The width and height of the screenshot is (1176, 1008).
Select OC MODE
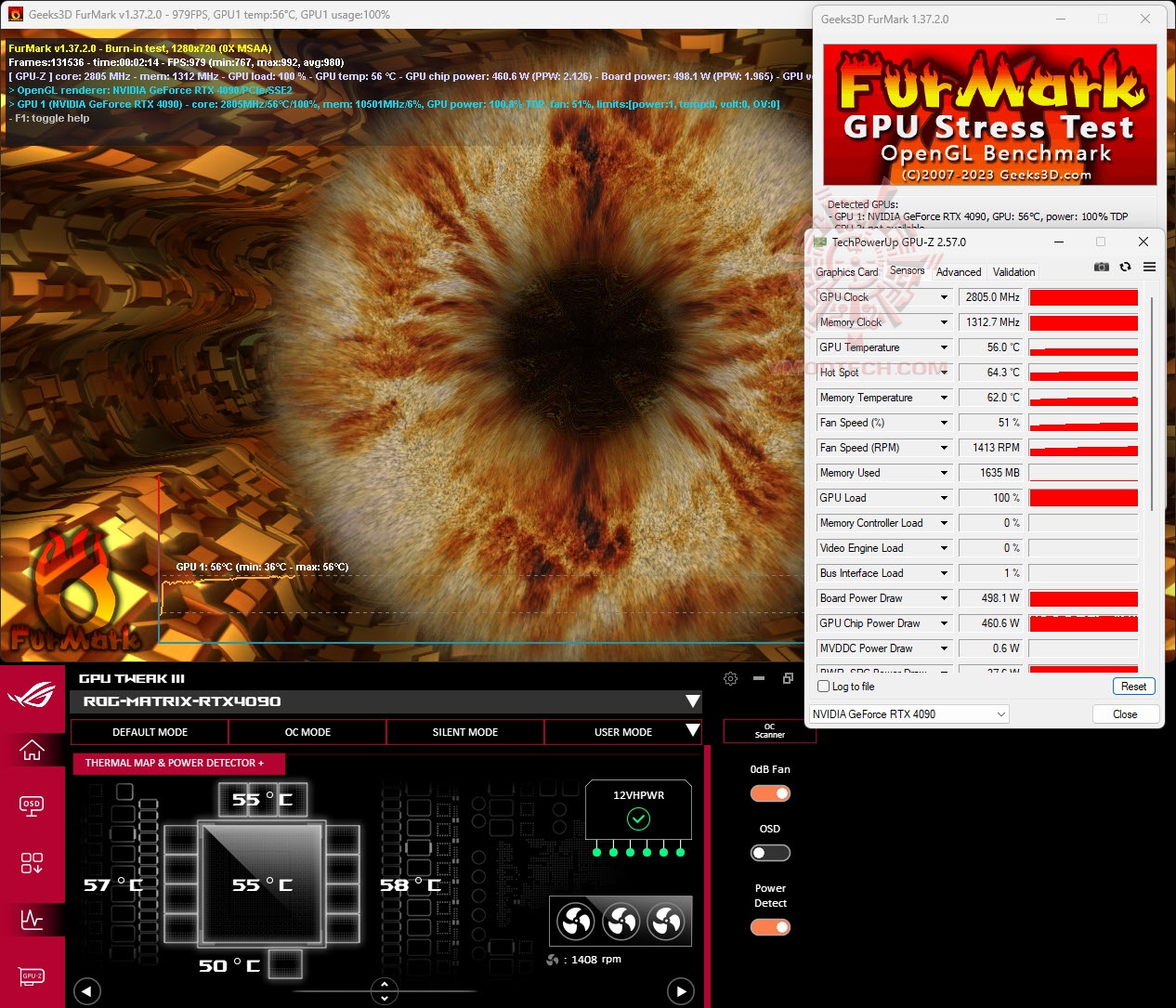point(307,732)
